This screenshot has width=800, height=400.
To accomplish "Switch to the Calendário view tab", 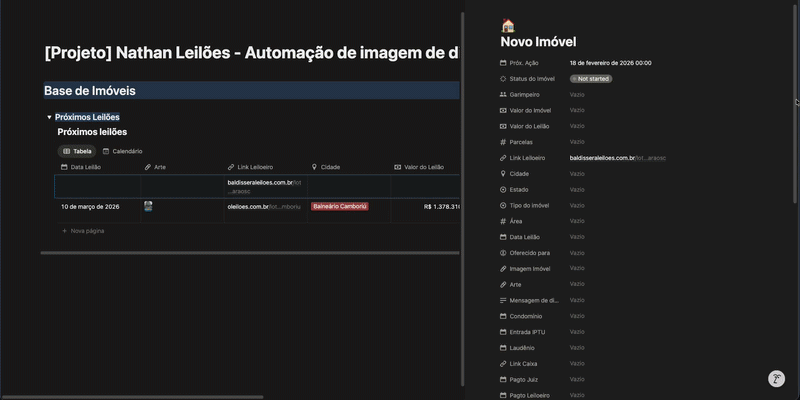I will point(122,151).
